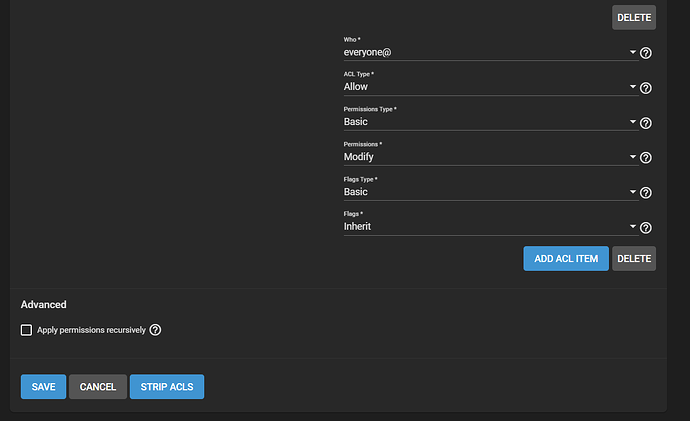Delete the everyone@ ACL entry
The width and height of the screenshot is (690, 421).
point(634,259)
